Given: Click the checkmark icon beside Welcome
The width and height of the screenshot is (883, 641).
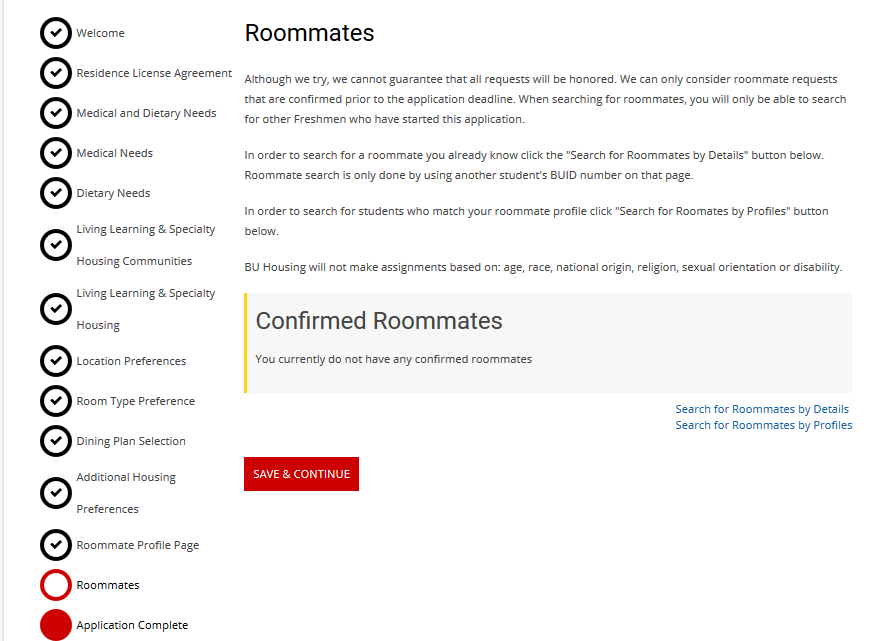Looking at the screenshot, I should tap(56, 33).
